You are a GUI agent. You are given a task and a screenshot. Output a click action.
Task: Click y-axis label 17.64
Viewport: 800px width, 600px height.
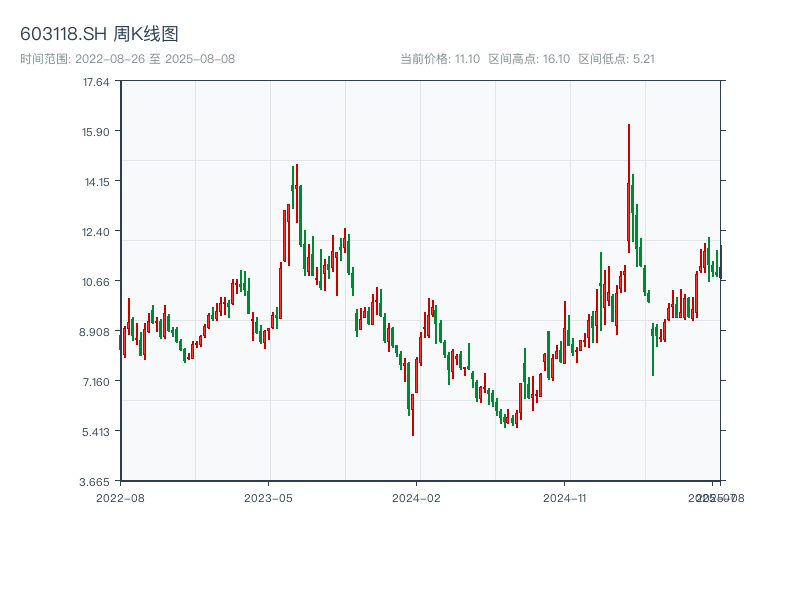tap(96, 82)
